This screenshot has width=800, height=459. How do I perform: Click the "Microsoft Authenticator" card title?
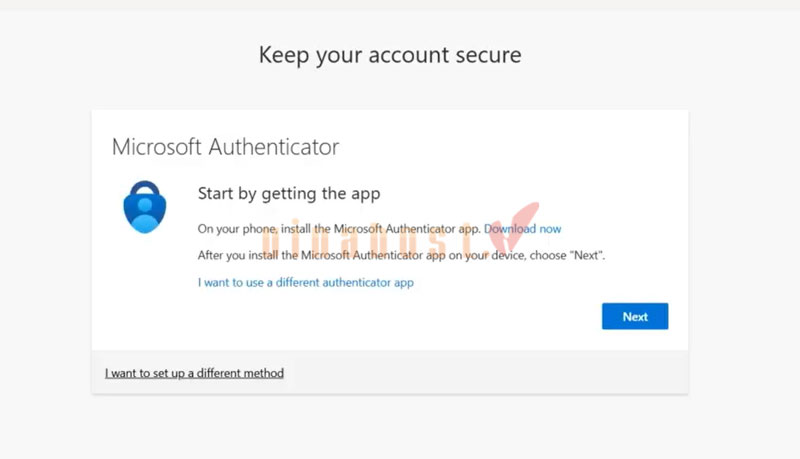pyautogui.click(x=225, y=147)
